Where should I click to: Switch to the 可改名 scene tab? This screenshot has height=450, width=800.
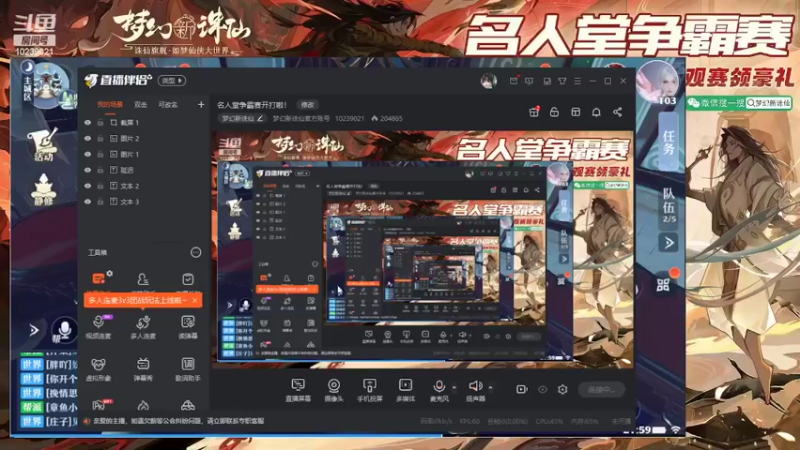coord(168,105)
